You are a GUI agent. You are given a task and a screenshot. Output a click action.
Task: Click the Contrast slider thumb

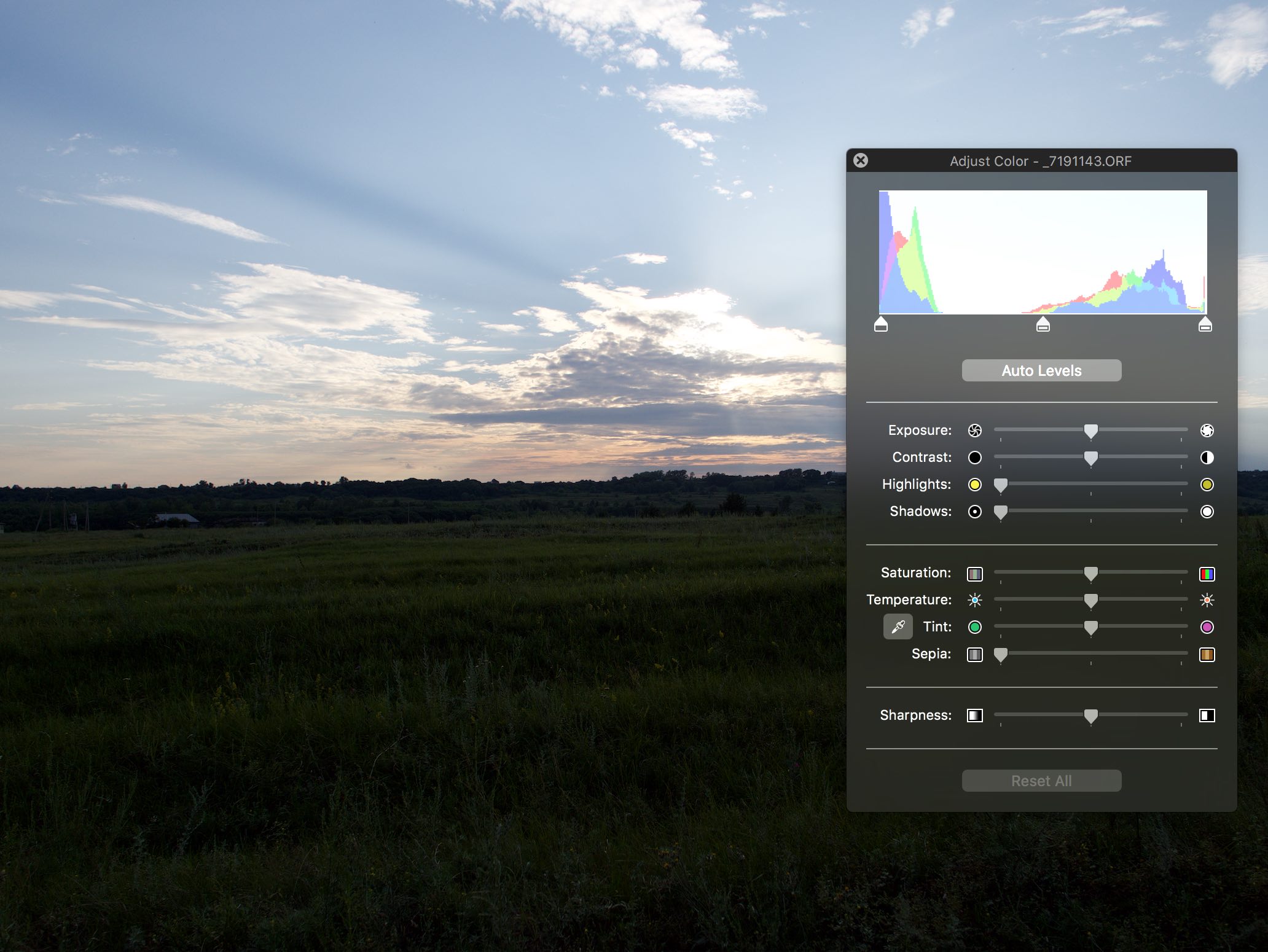coord(1090,458)
